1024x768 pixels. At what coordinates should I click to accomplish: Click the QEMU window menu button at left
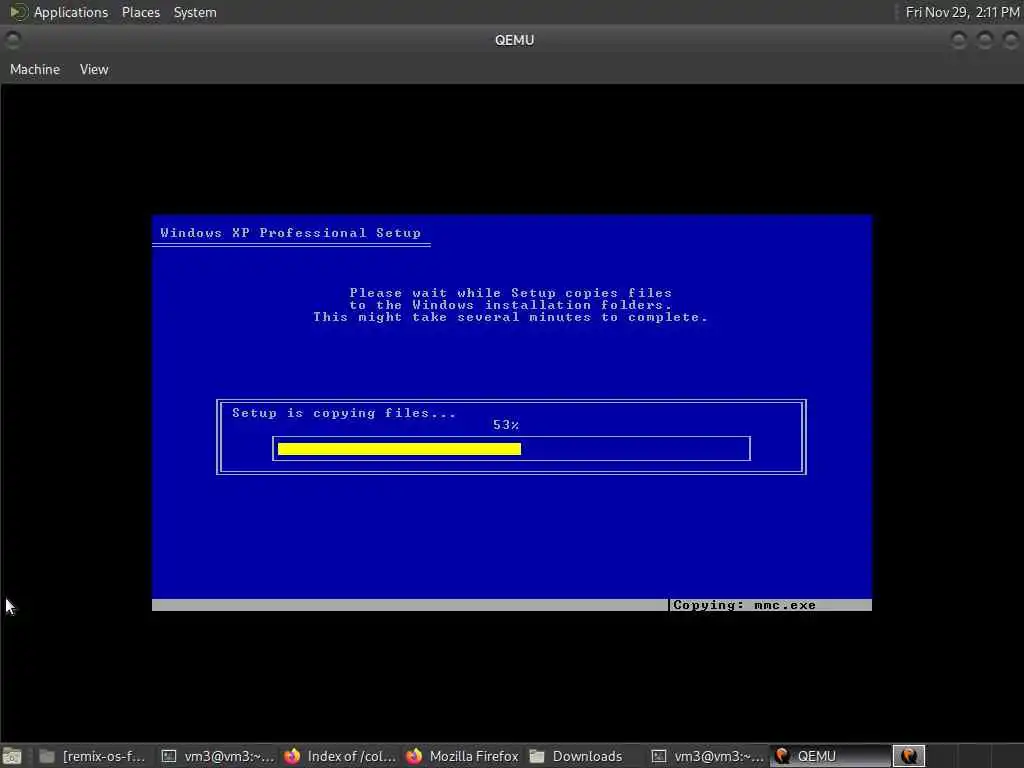tap(12, 40)
